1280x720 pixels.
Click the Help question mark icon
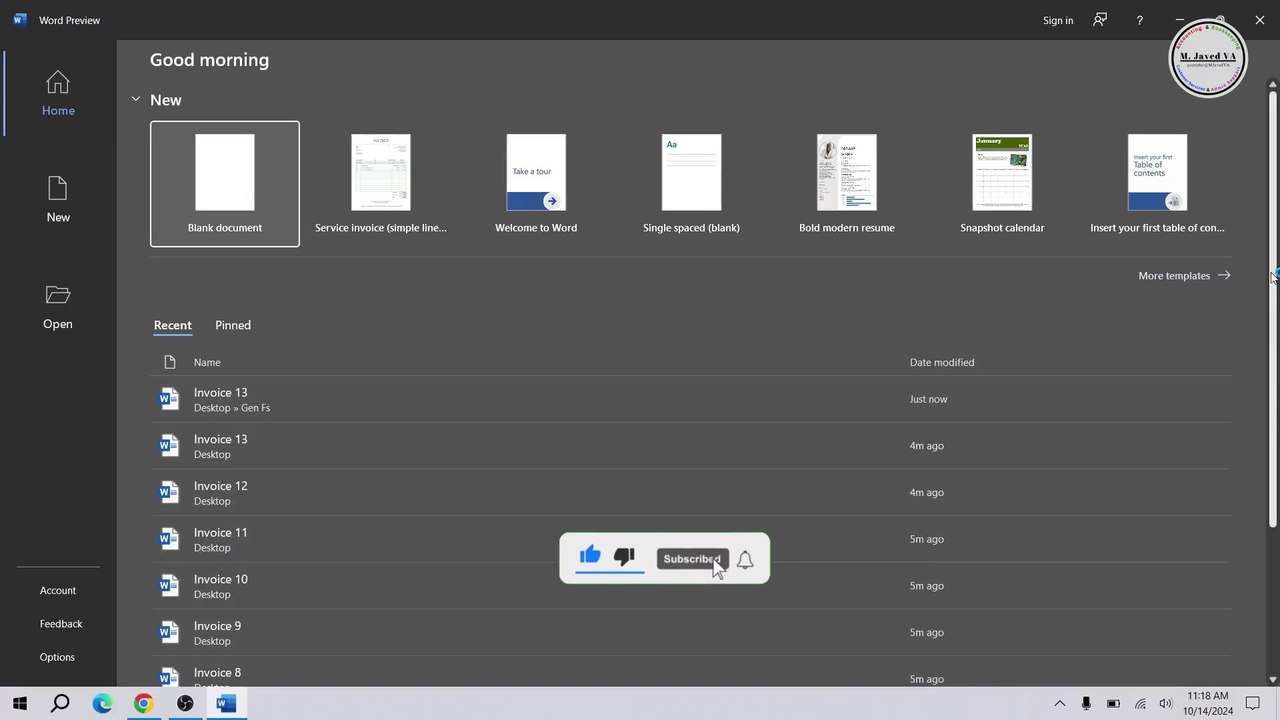click(x=1139, y=20)
